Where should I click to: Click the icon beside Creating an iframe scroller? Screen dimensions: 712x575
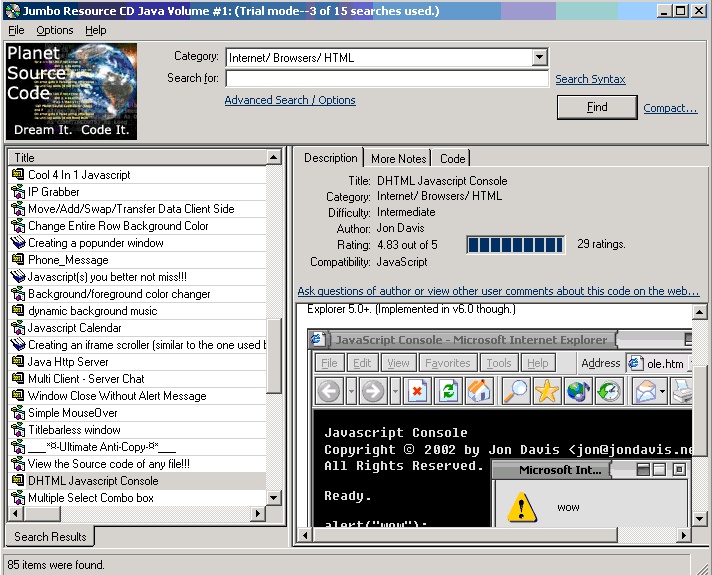pos(18,345)
